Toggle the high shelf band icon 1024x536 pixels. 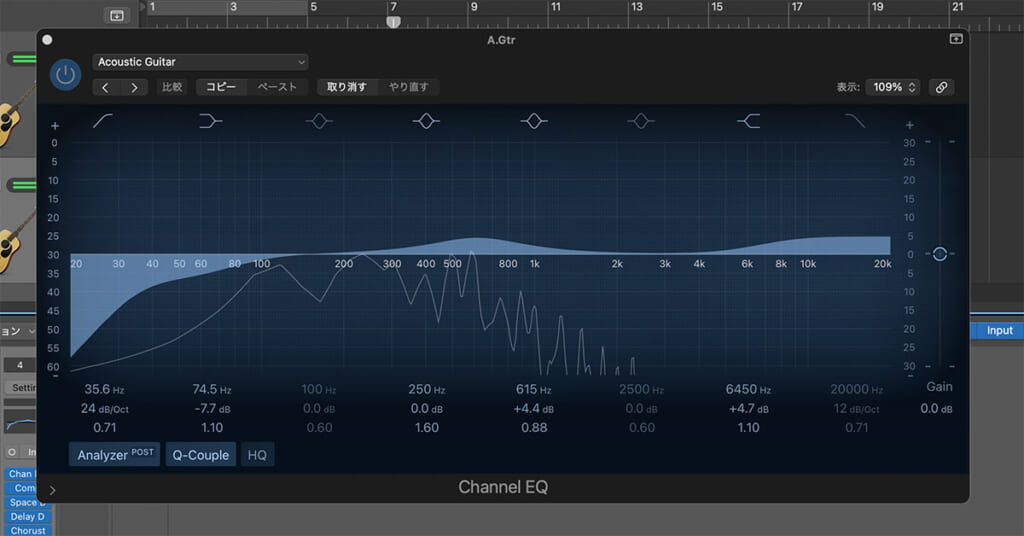[749, 122]
